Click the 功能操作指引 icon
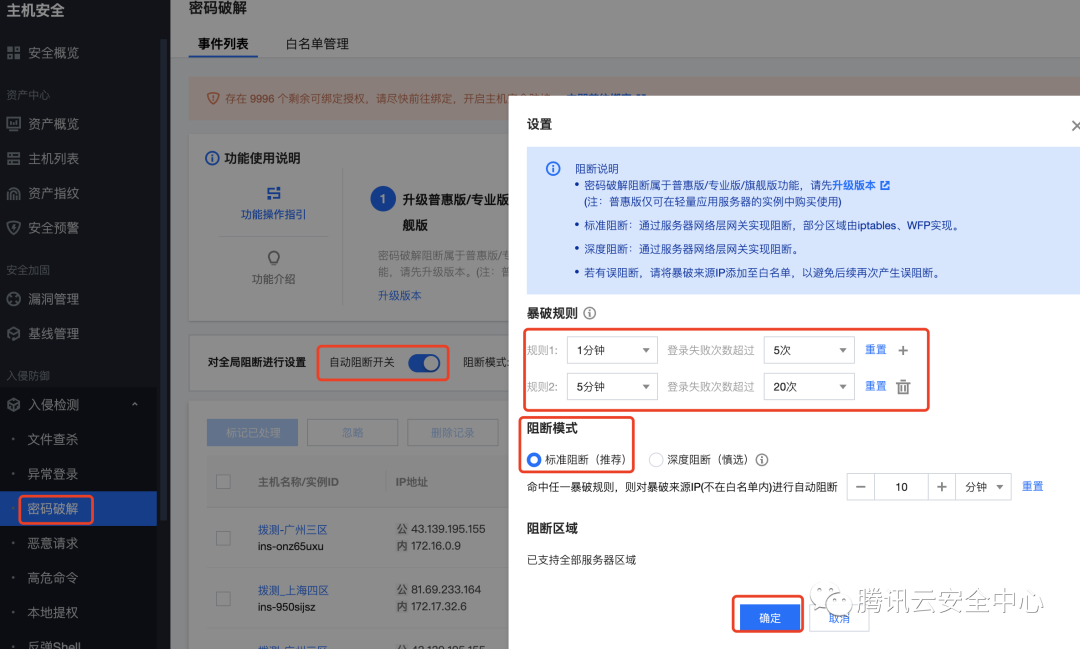1080x649 pixels. pyautogui.click(x=273, y=193)
